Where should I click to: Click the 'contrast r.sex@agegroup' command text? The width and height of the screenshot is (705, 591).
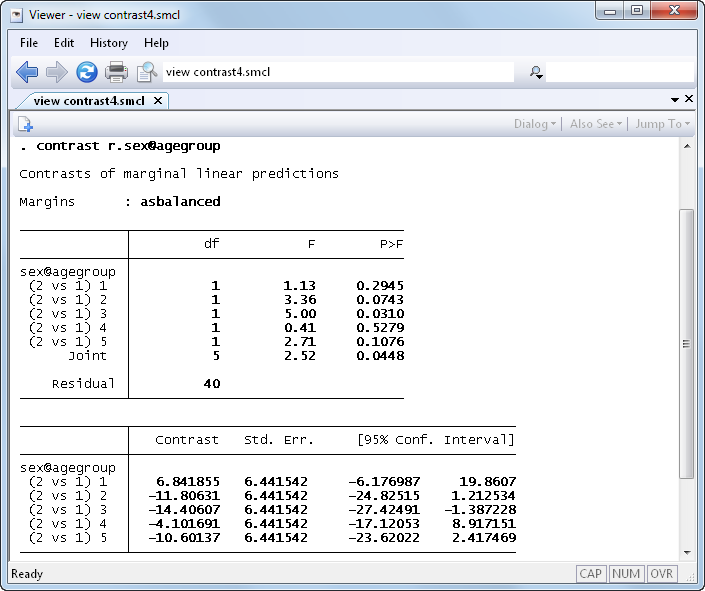click(128, 146)
